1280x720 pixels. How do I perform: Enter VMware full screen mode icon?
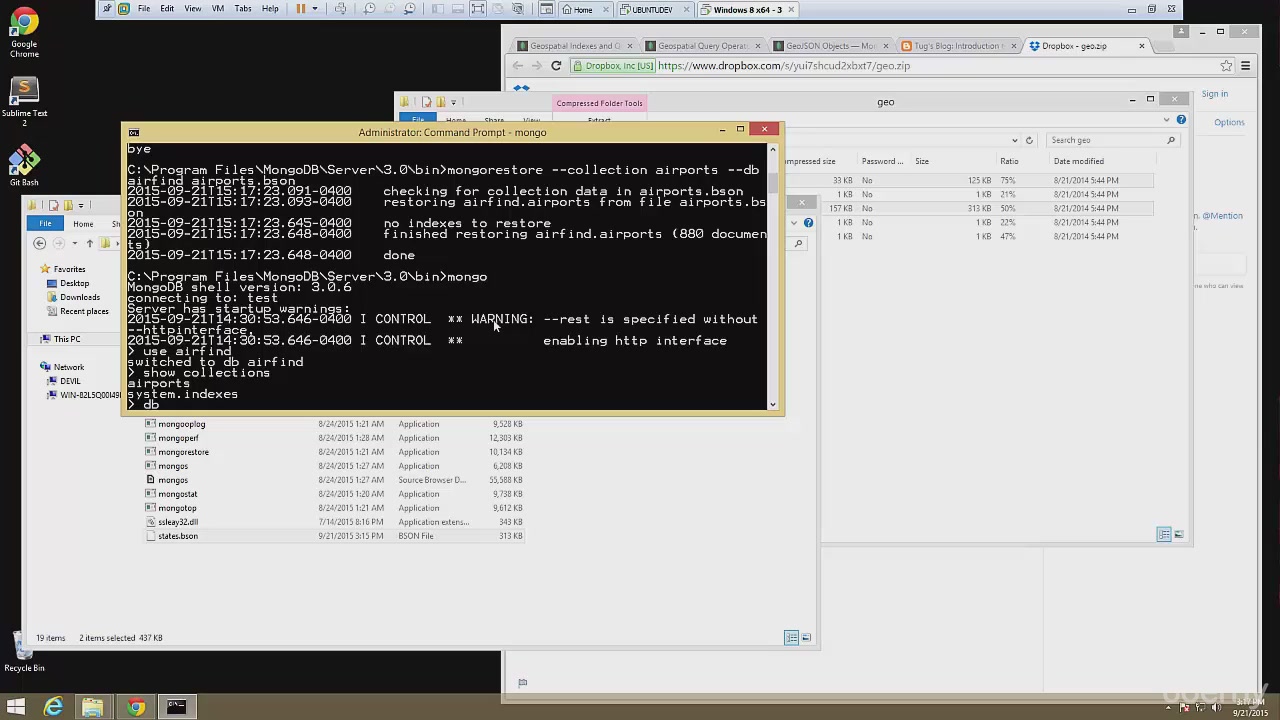[477, 9]
